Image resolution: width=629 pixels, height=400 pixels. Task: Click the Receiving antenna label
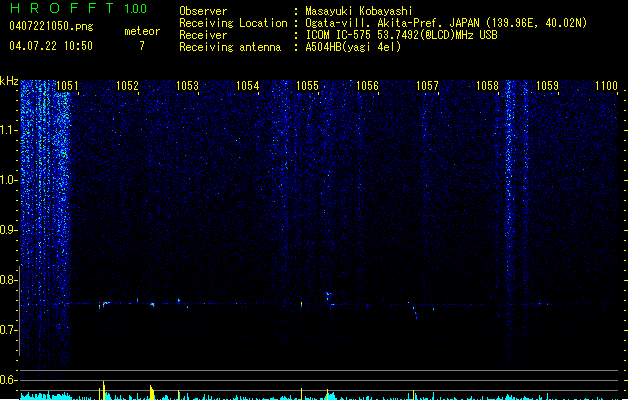230,47
